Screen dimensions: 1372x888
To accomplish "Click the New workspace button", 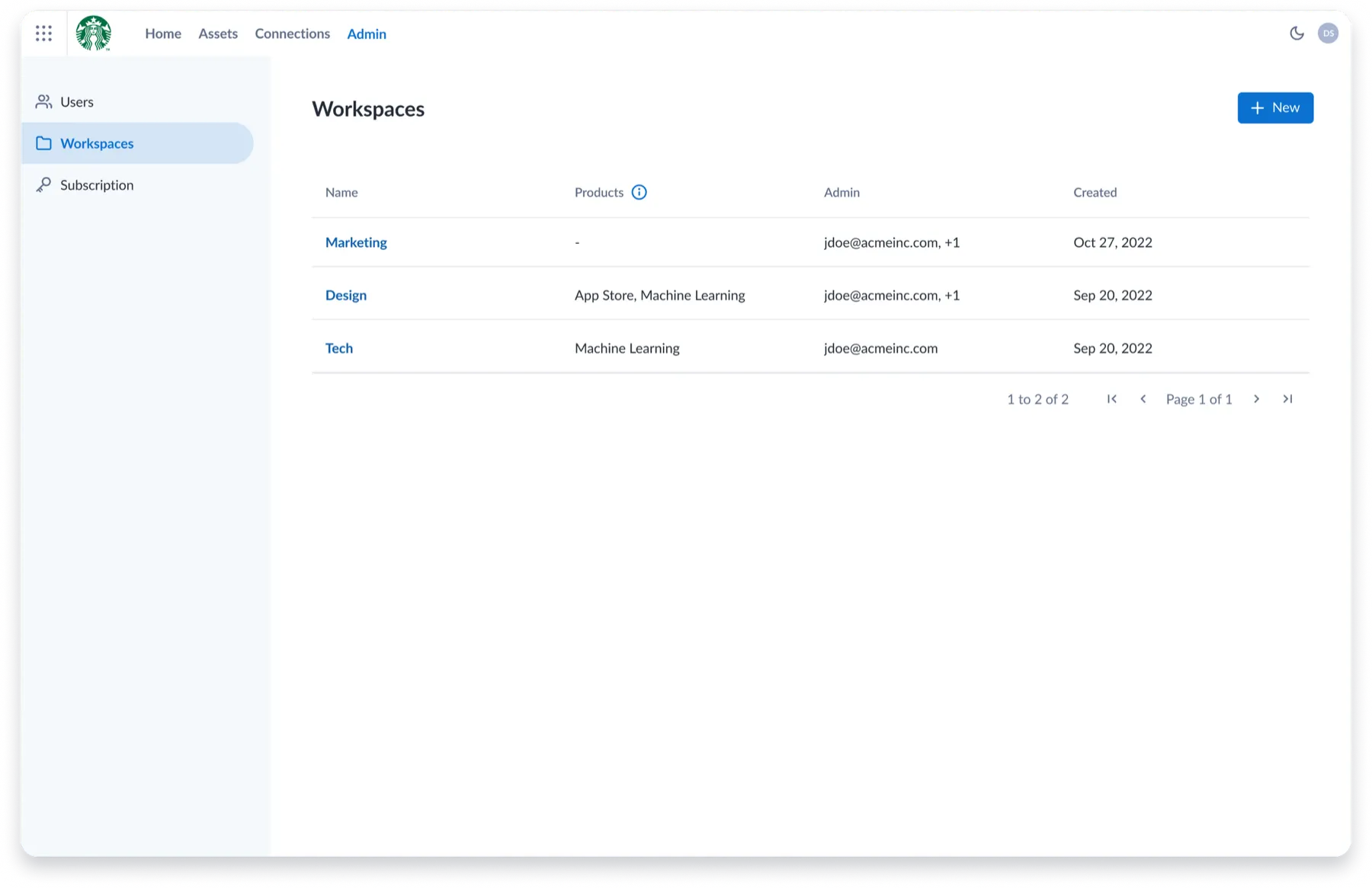I will [x=1275, y=107].
